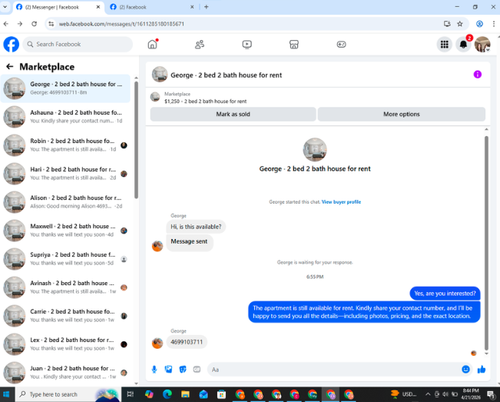This screenshot has height=402, width=500.
Task: Open the Juan conversation
Action: [x=65, y=372]
